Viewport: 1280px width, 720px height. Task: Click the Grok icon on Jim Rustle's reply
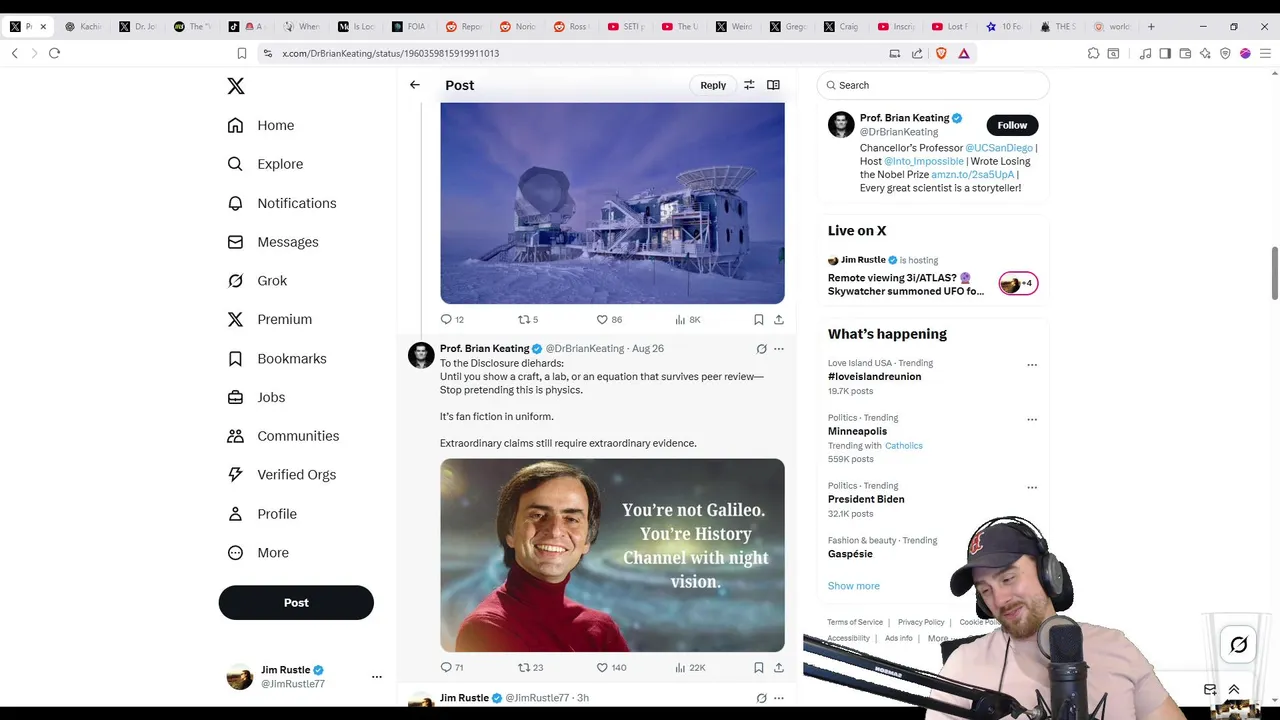[x=761, y=698]
